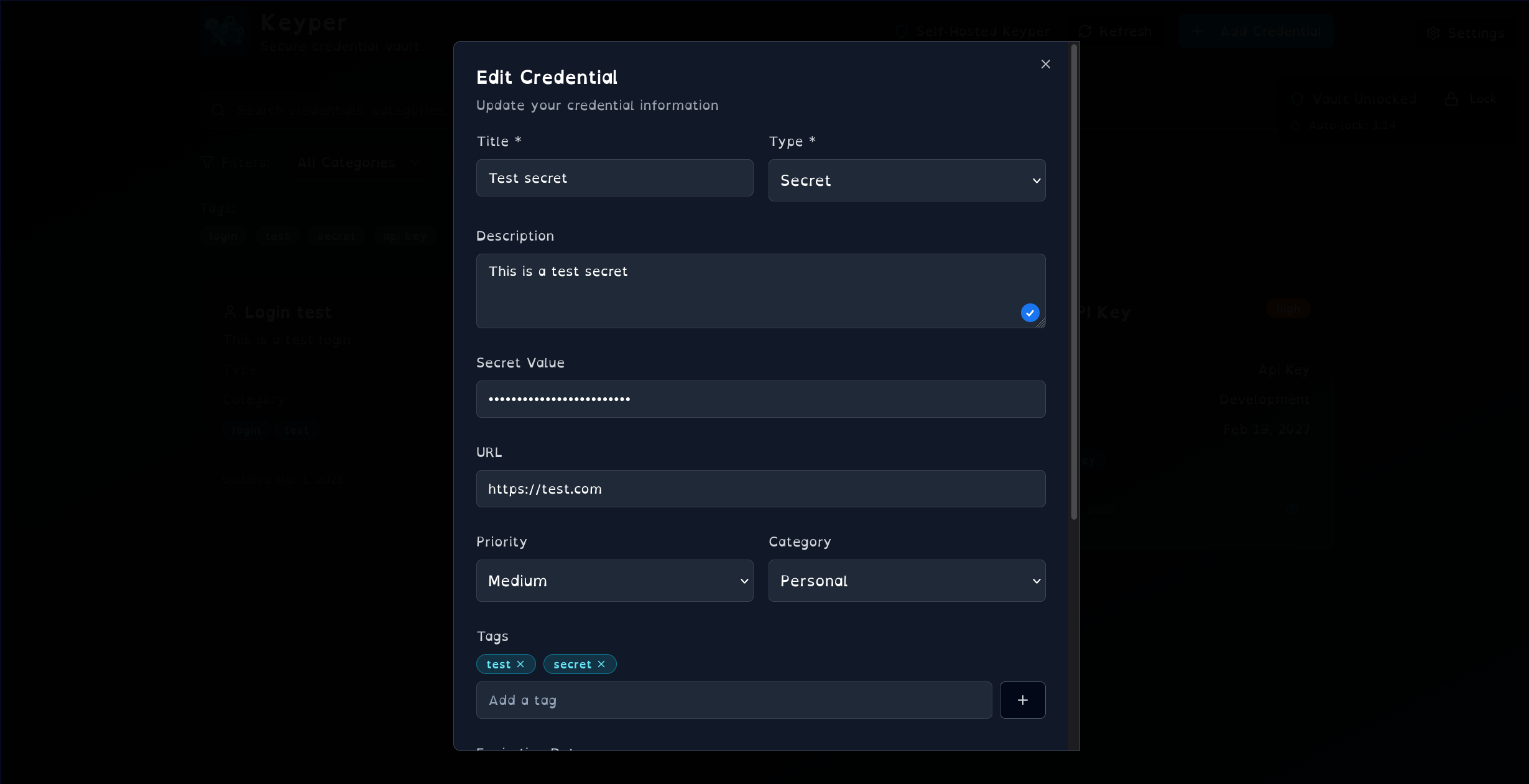Click the plus button beside Add a tag
Viewport: 1529px width, 784px height.
pyautogui.click(x=1022, y=700)
